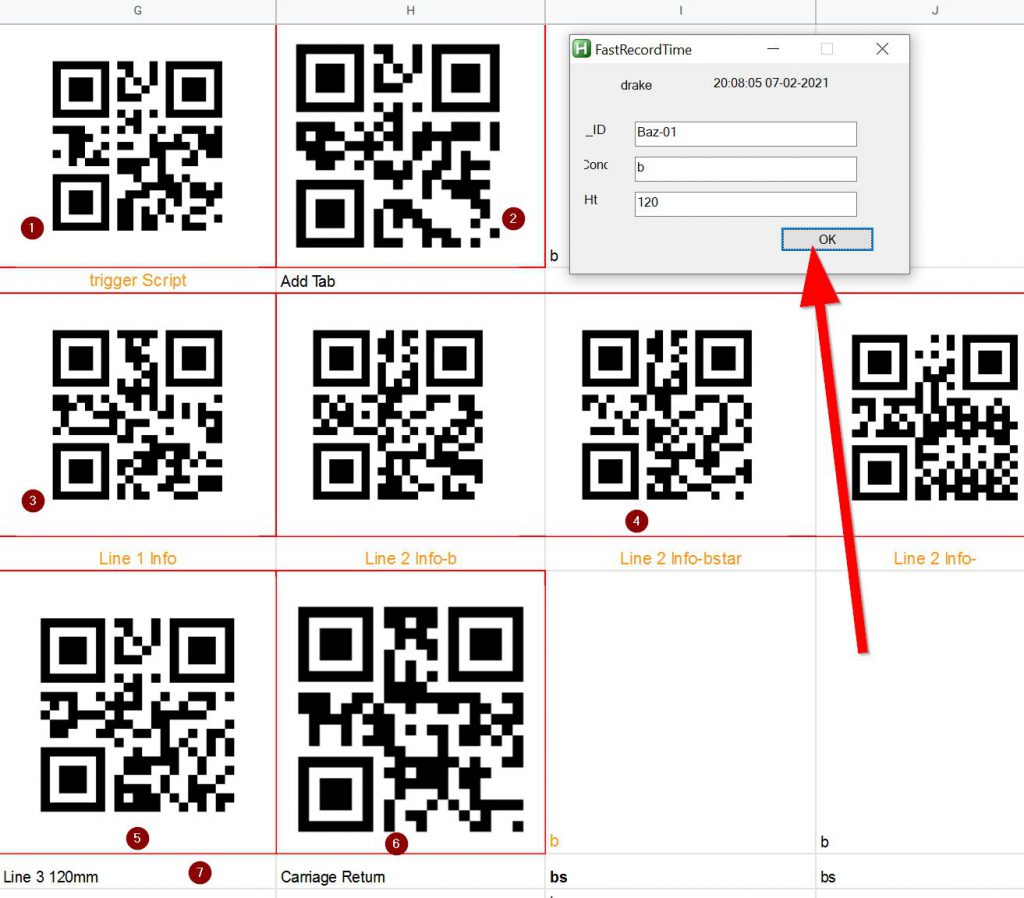Screen dimensions: 1024x898
Task: Click the red numbered marker 7
Action: [200, 874]
